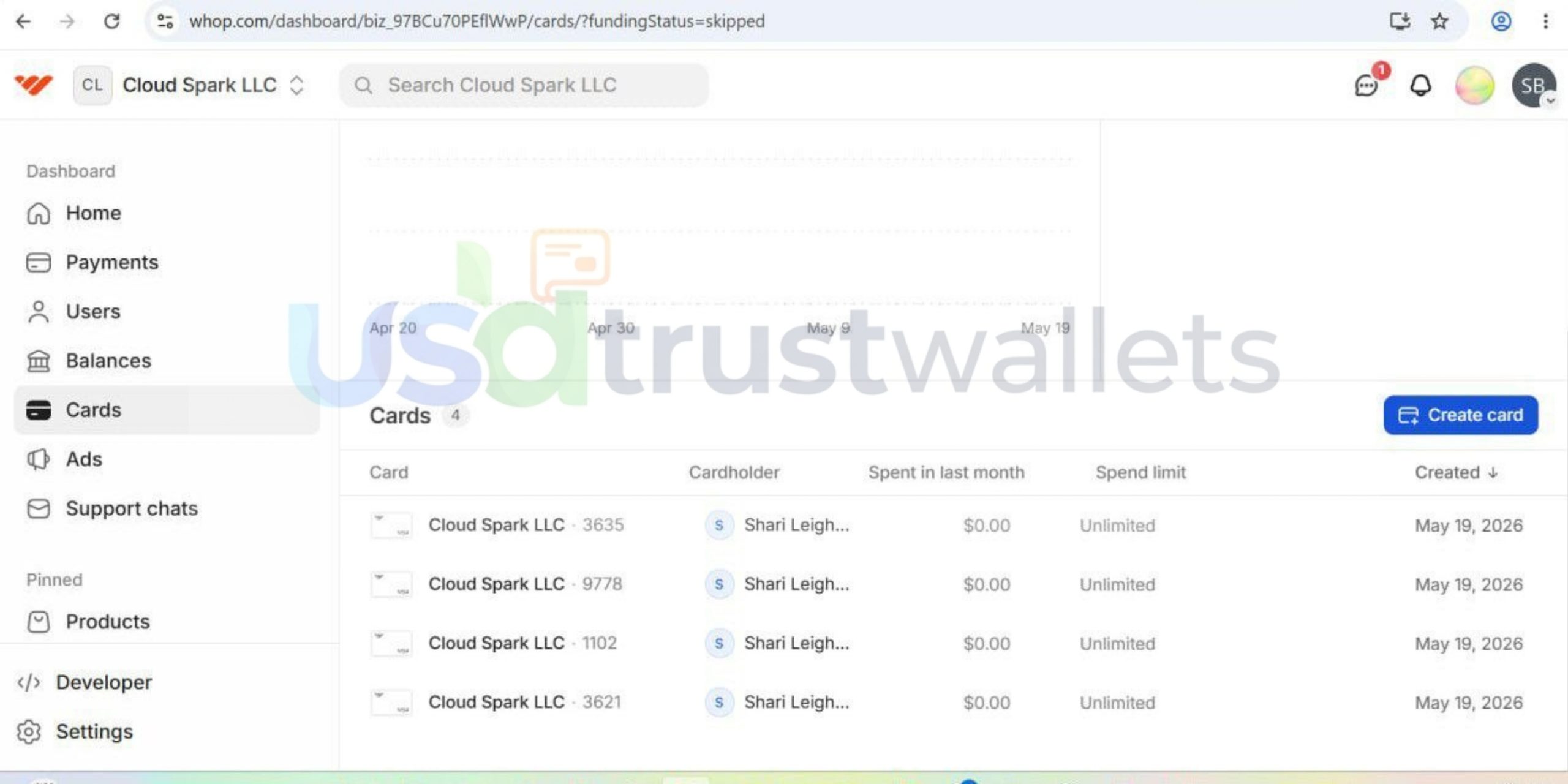Click the address bar URL
Viewport: 1568px width, 784px height.
click(477, 21)
